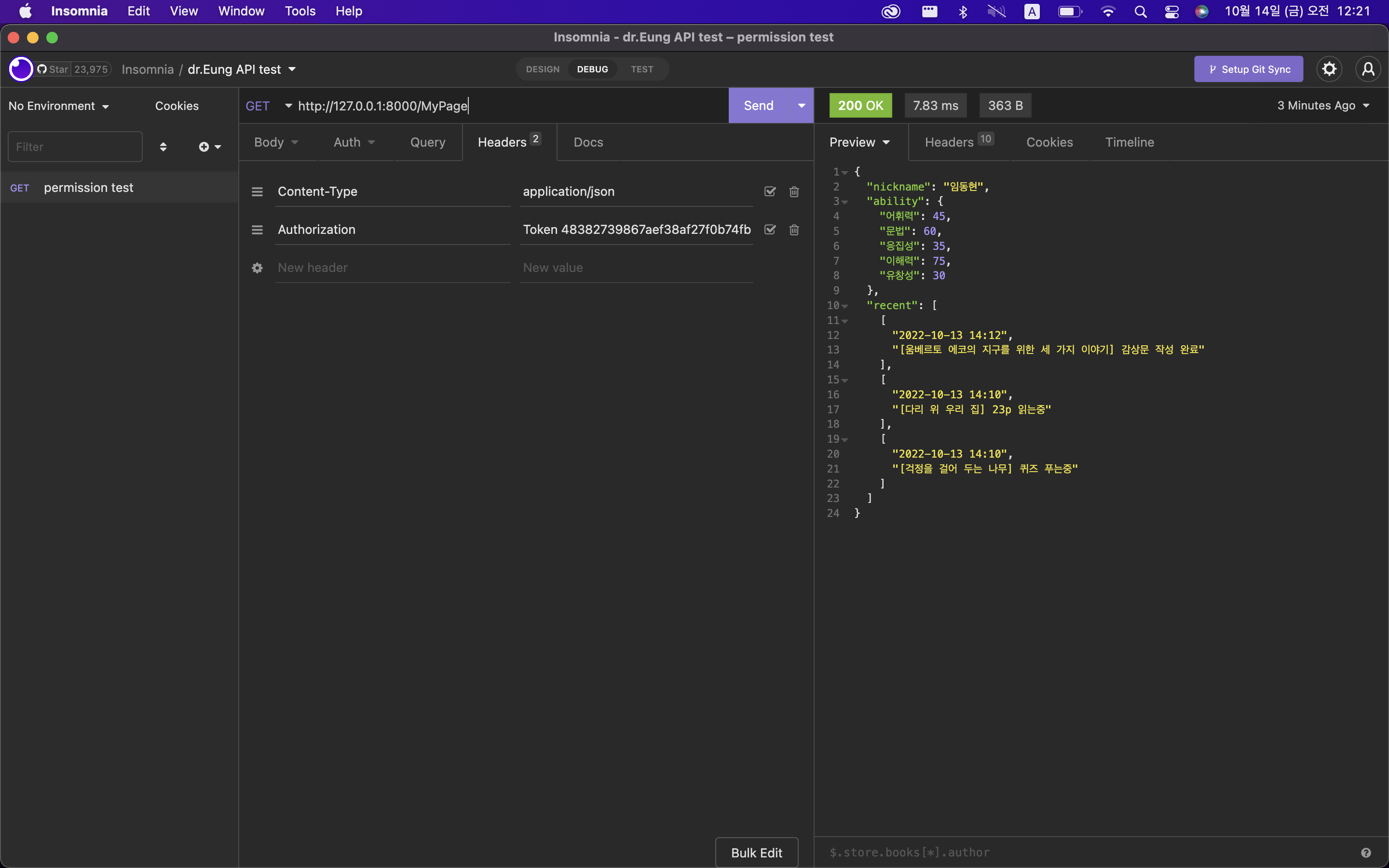
Task: Delete the Content-Type header with trash icon
Action: 794,191
